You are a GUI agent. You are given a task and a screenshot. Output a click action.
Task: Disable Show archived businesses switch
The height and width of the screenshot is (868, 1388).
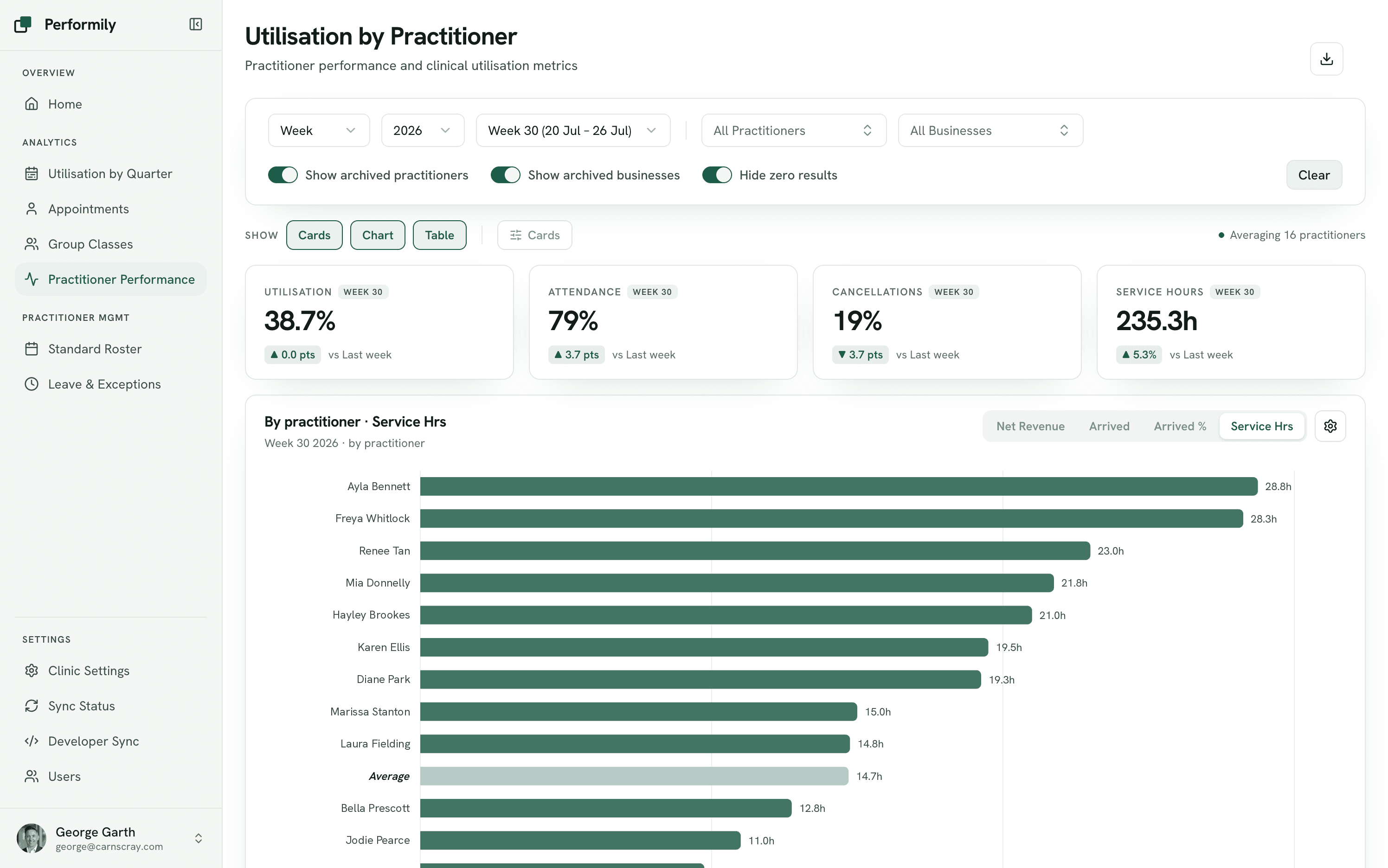tap(505, 175)
